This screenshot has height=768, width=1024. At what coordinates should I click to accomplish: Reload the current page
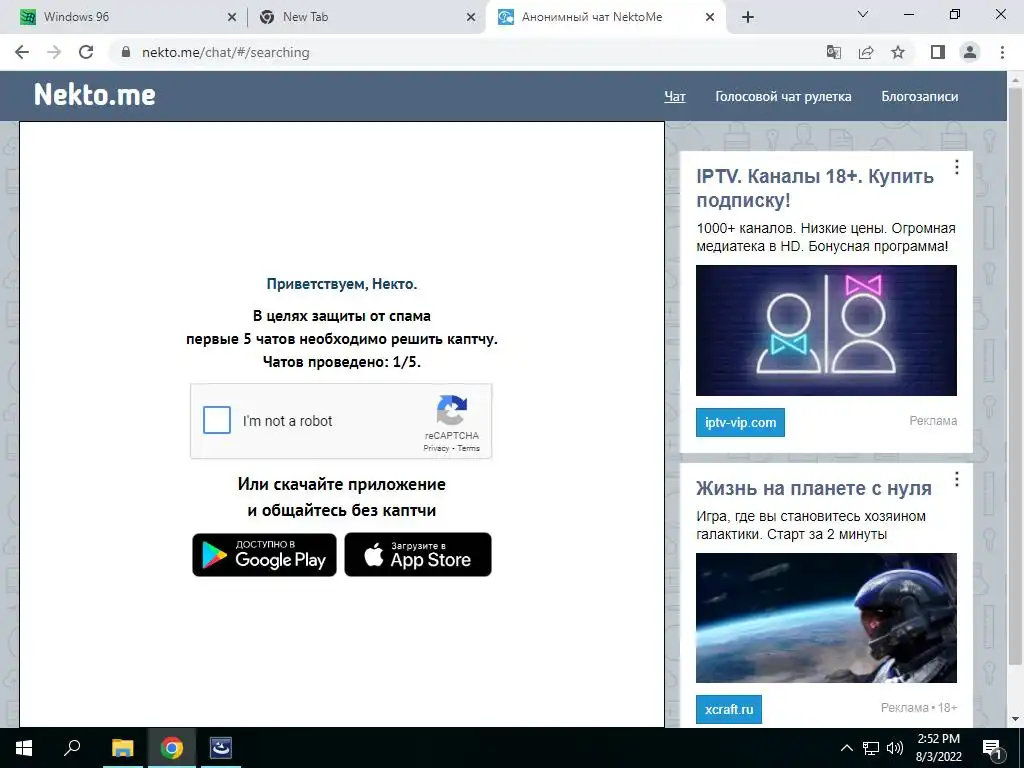86,52
